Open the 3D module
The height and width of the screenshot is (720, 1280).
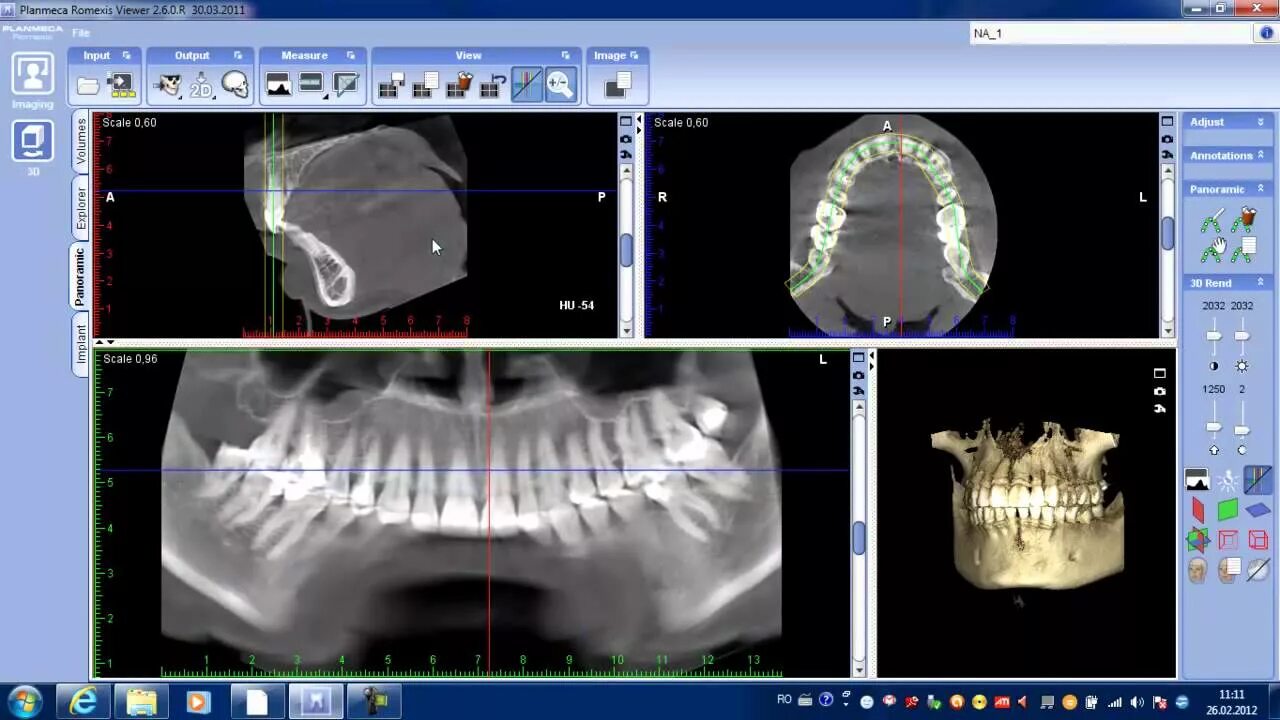click(33, 141)
